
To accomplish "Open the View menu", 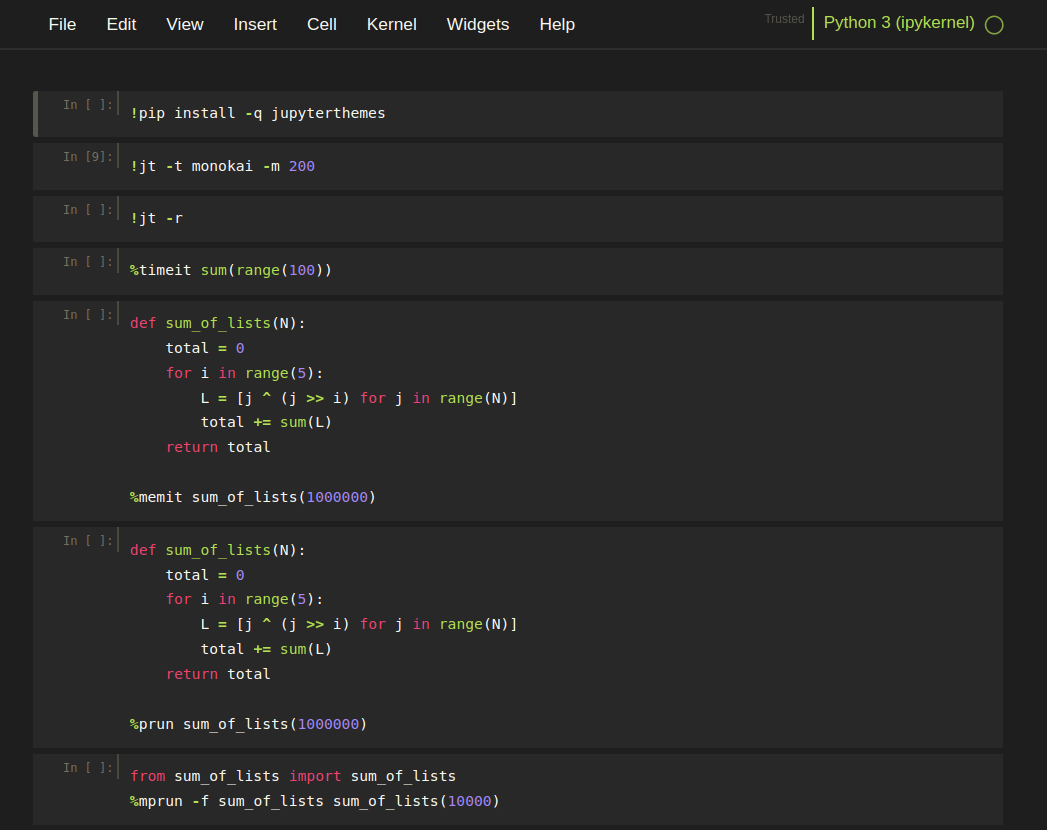I will point(184,24).
